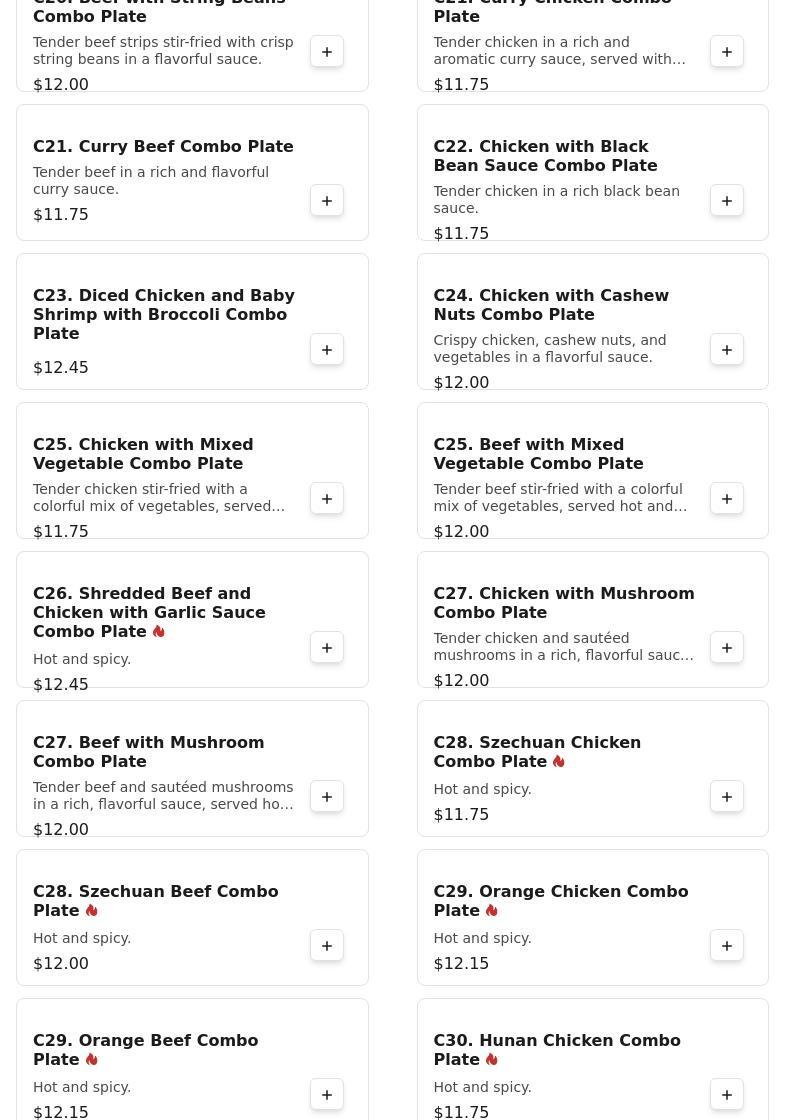Open C24 Chicken with Cashew Nuts title
The image size is (785, 1120).
tap(550, 305)
